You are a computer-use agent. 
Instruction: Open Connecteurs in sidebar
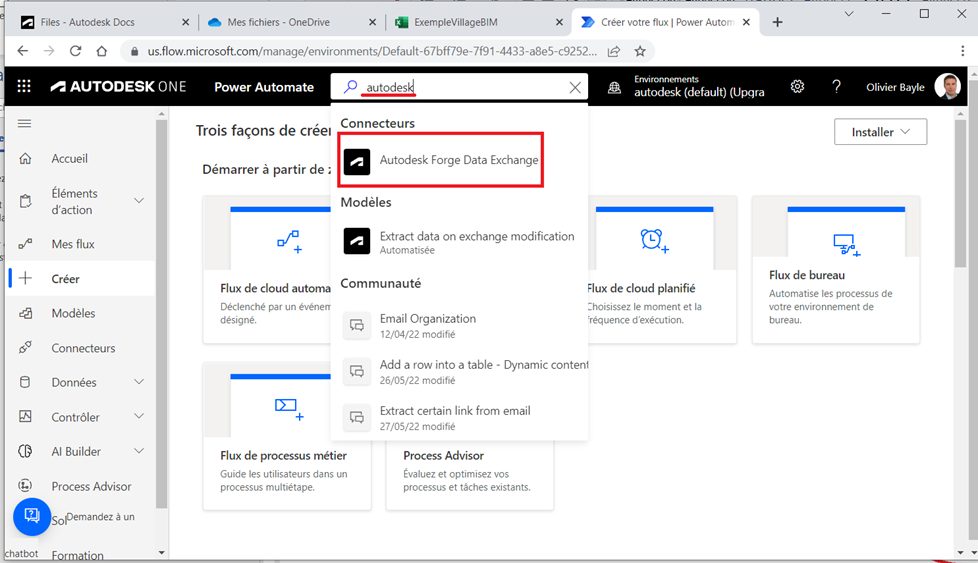[x=83, y=348]
